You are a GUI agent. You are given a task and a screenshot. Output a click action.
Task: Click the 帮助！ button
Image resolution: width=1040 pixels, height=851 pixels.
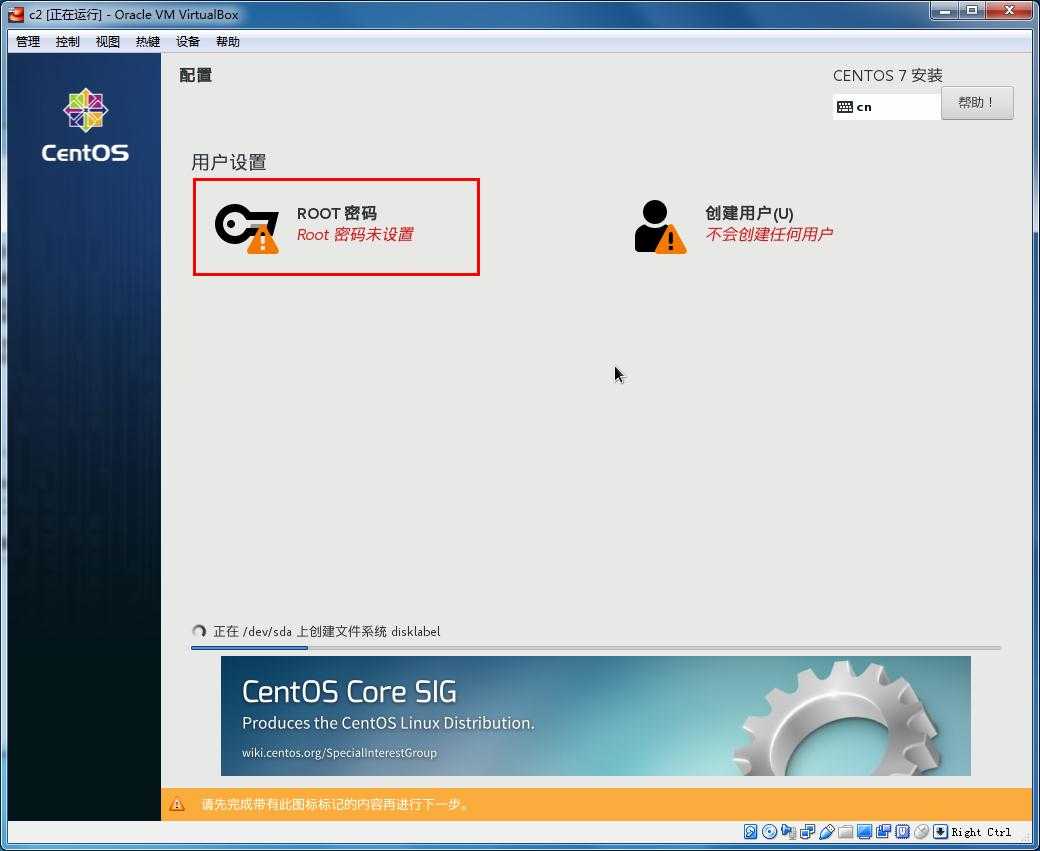click(977, 103)
